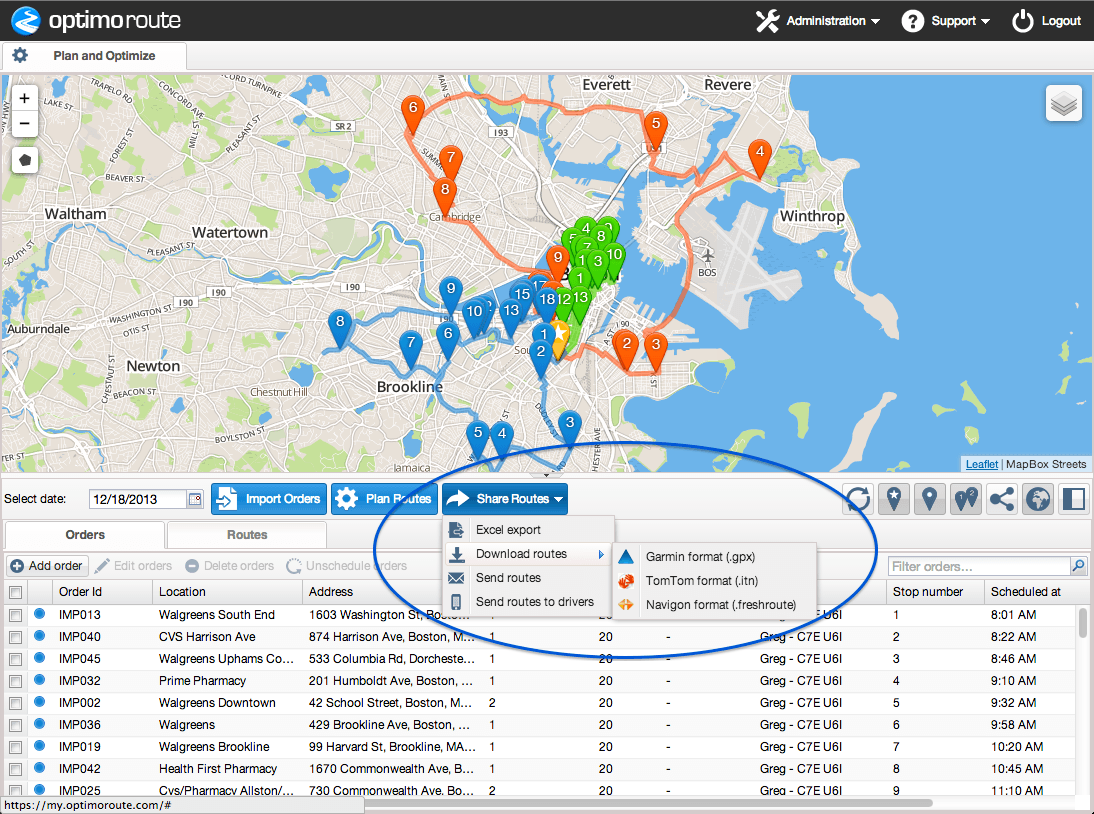The height and width of the screenshot is (814, 1094).
Task: Click the question-mark pins toolbar icon
Action: pyautogui.click(x=966, y=499)
